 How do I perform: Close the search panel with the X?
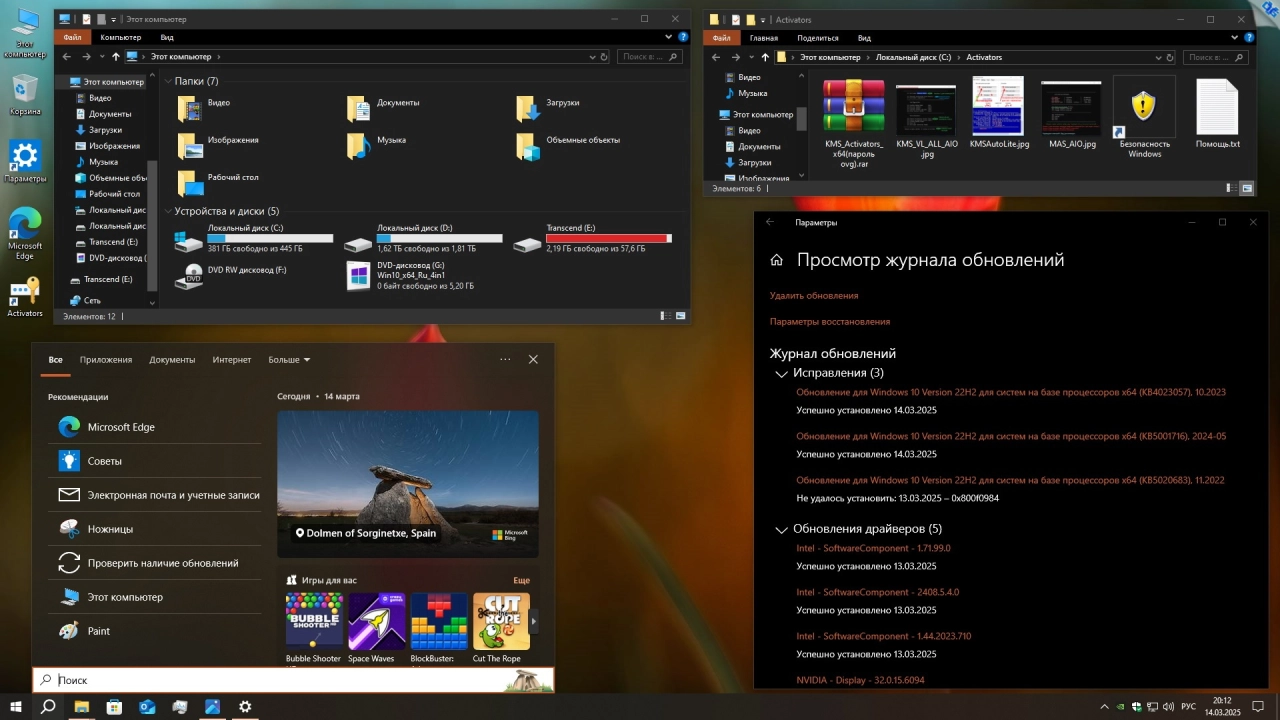pyautogui.click(x=533, y=359)
